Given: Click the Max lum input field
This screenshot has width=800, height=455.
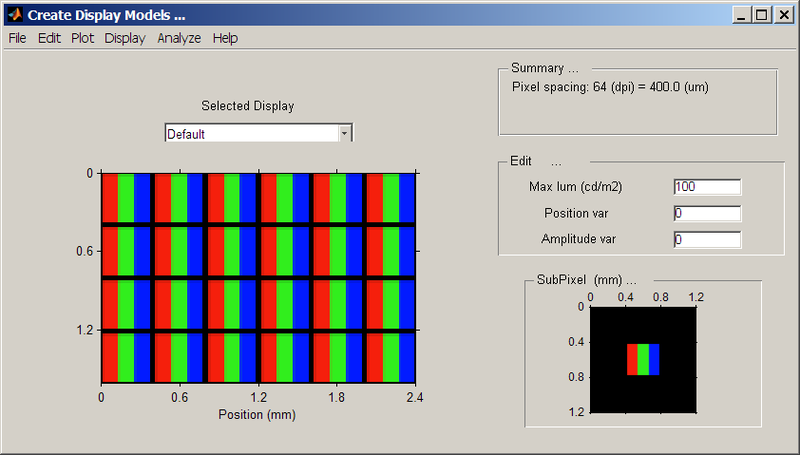Looking at the screenshot, I should click(707, 187).
